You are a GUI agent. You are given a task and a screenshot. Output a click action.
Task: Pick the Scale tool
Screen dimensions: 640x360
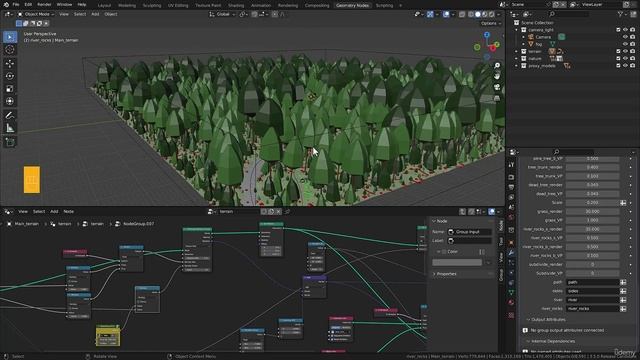10,89
